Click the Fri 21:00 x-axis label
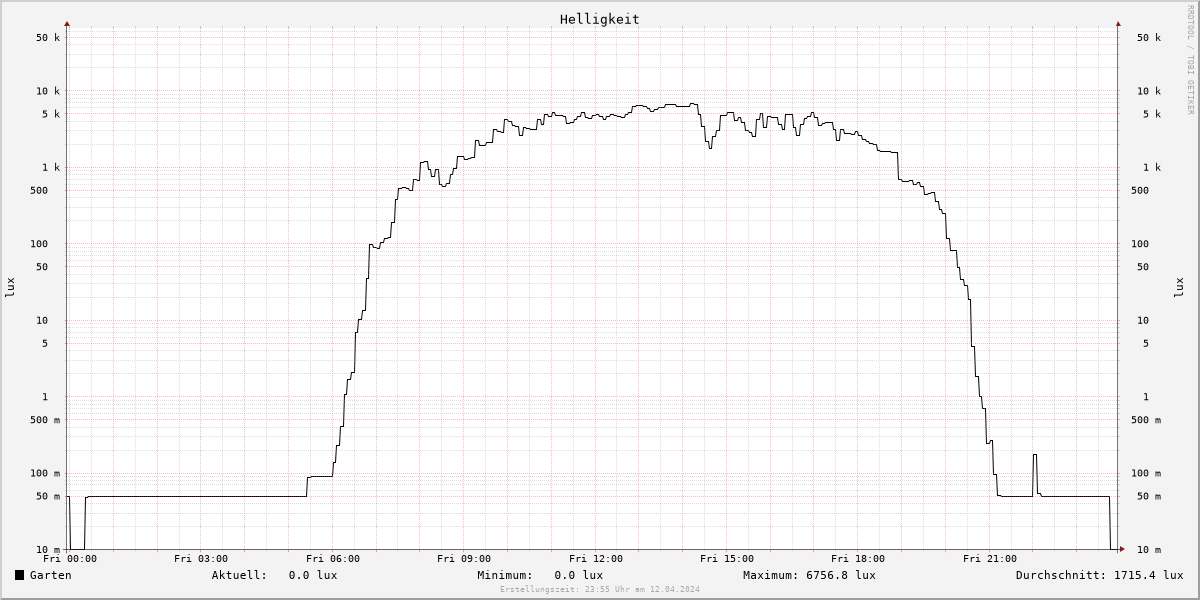Screen dimensions: 1200x600 pos(990,559)
